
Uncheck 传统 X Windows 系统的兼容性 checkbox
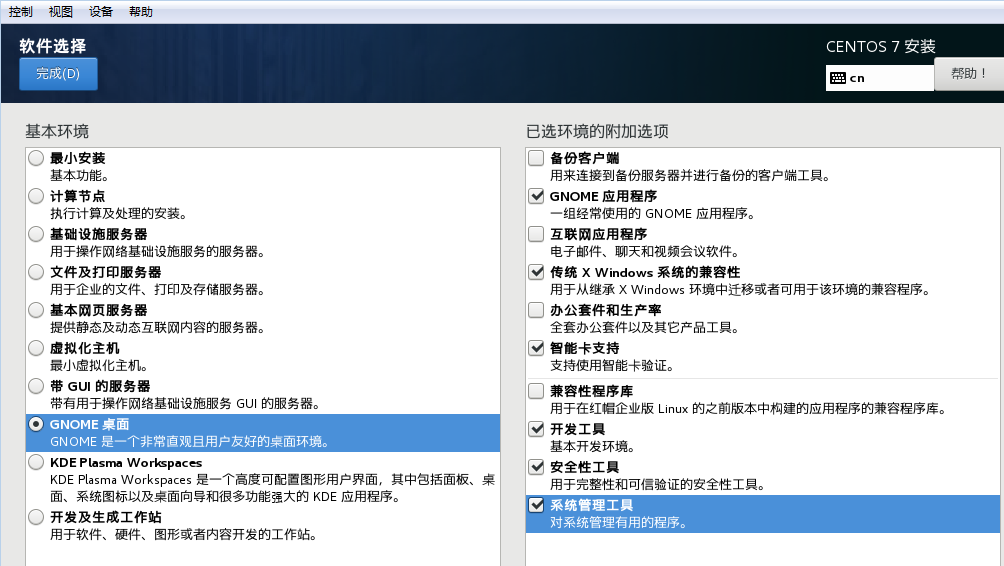(536, 272)
